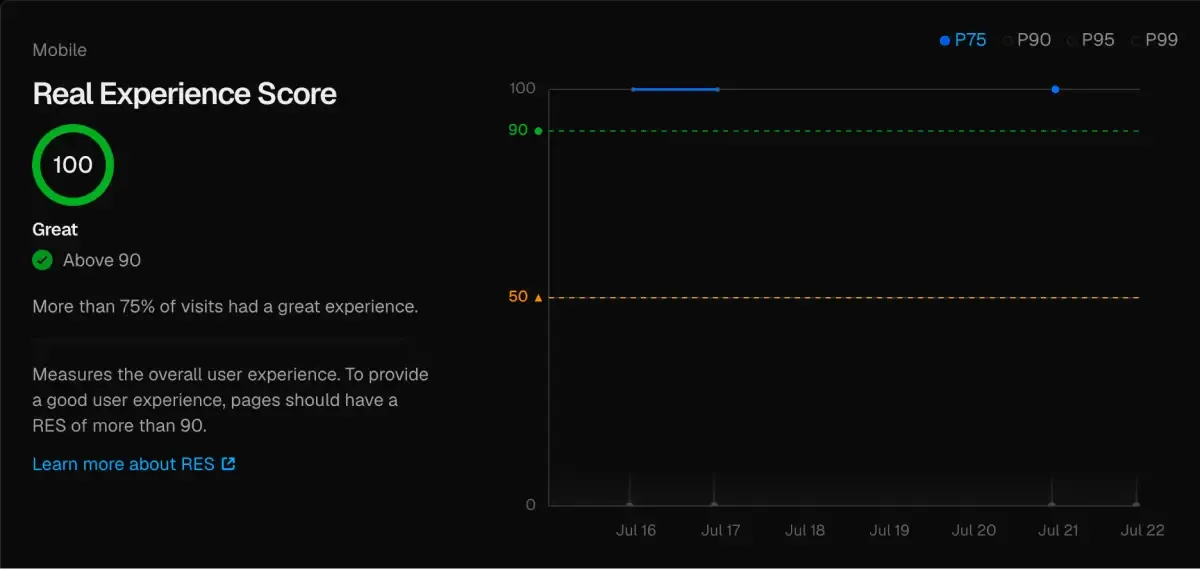Click the blue data point above Jul 21
This screenshot has width=1200, height=569.
1055,89
